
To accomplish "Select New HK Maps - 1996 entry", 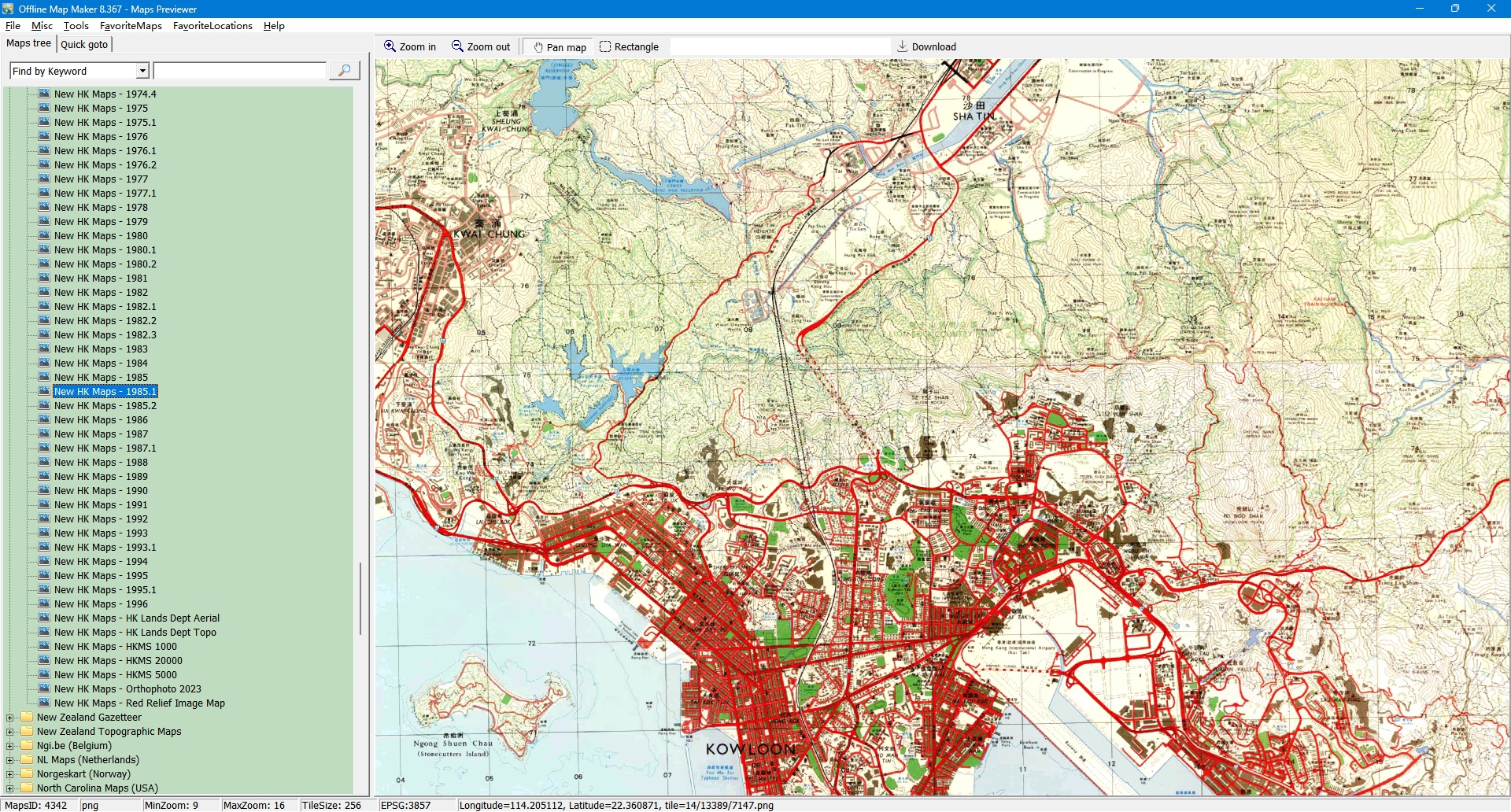I will click(x=101, y=604).
